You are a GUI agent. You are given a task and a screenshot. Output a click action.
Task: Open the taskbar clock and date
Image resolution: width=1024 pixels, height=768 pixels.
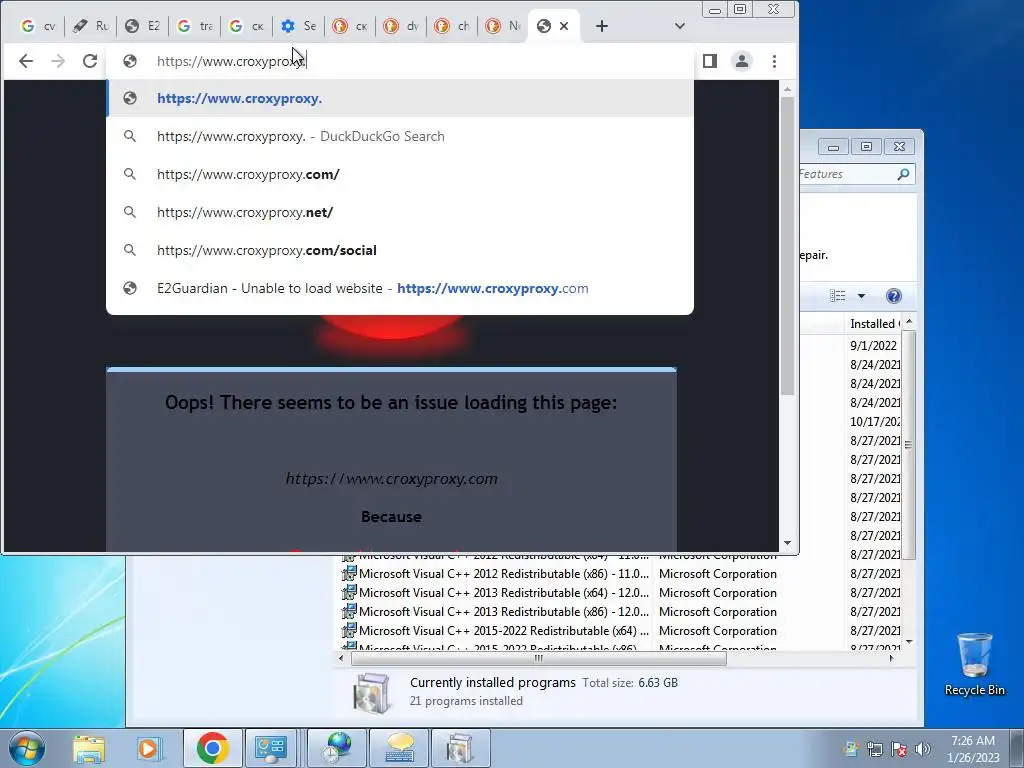[973, 749]
